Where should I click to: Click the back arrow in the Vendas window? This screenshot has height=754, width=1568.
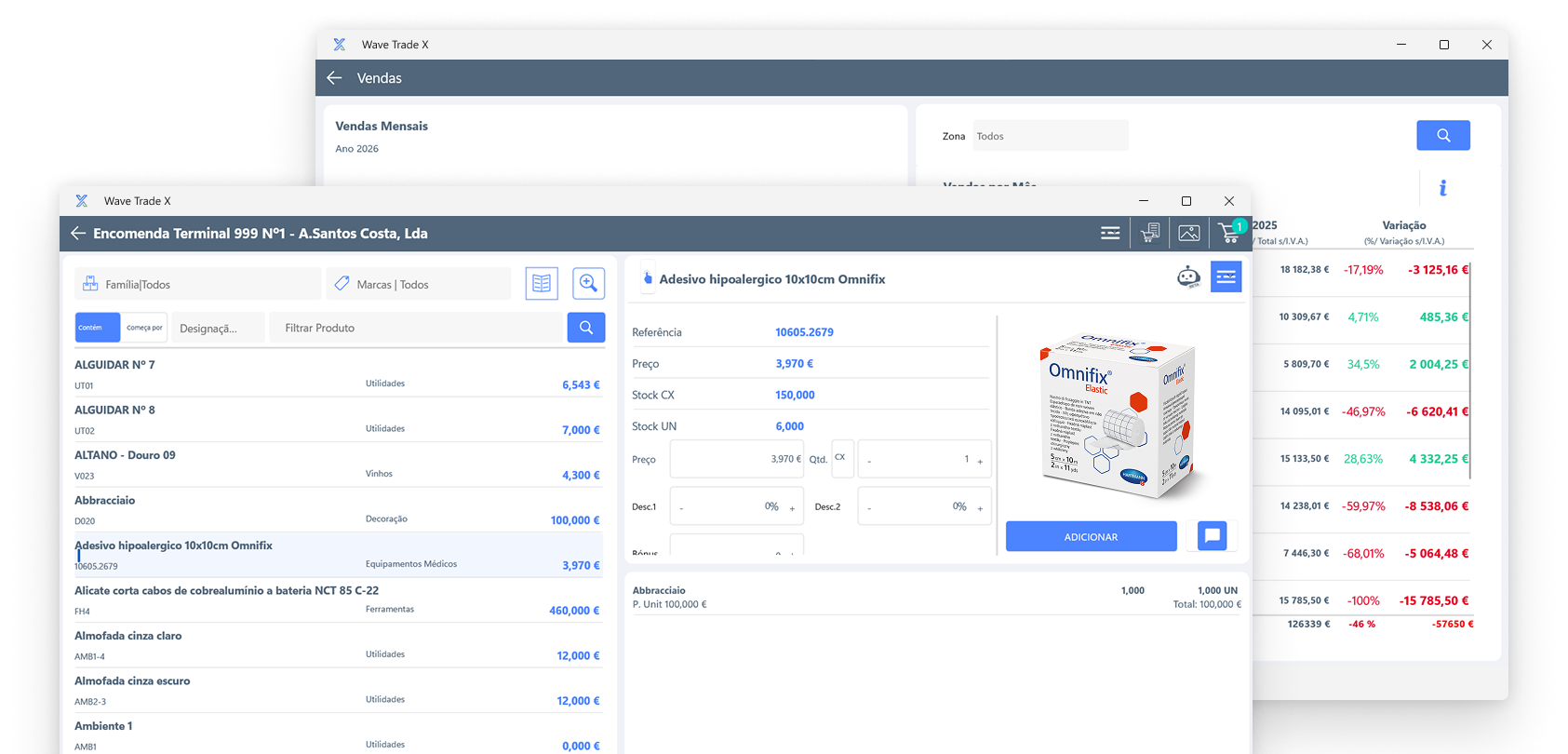335,78
